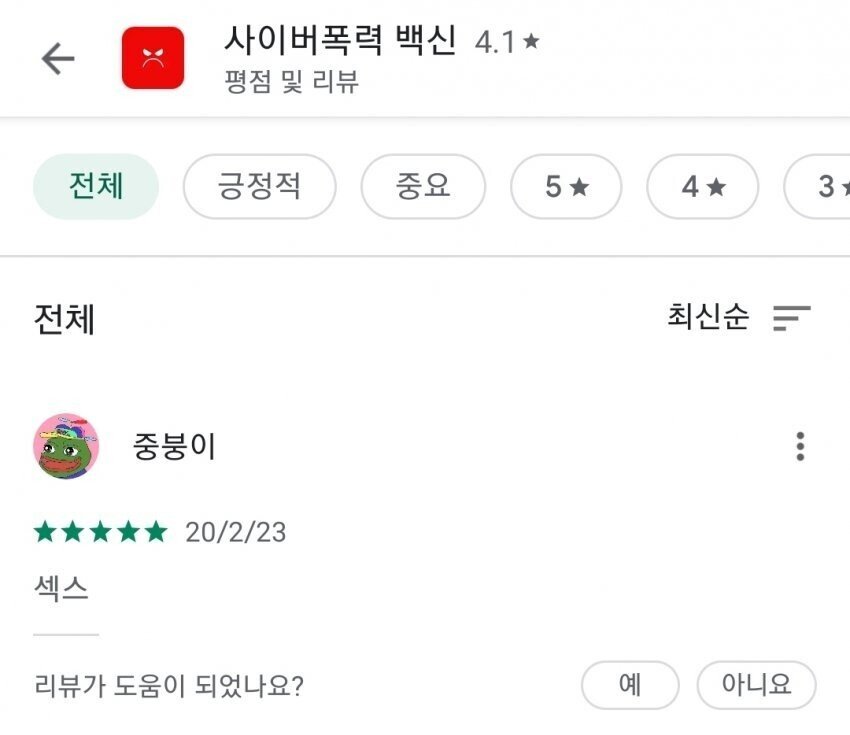Viewport: 850px width, 735px height.
Task: Enable the 중요 filter chip
Action: [x=423, y=187]
